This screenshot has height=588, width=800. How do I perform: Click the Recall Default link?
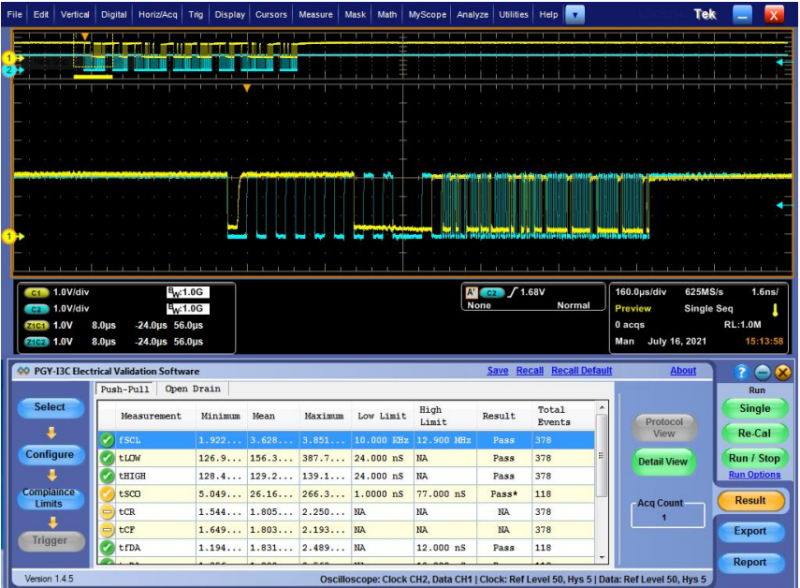point(582,370)
